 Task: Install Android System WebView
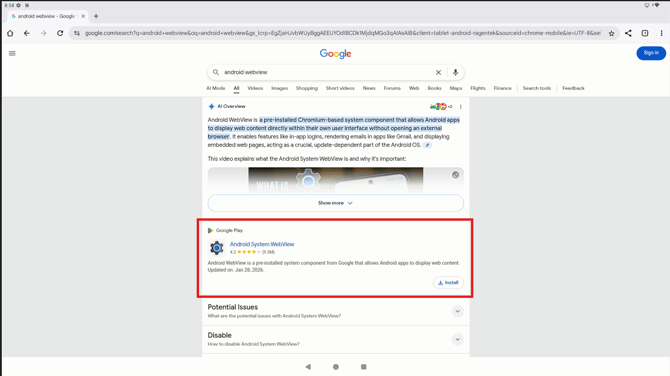pos(448,283)
